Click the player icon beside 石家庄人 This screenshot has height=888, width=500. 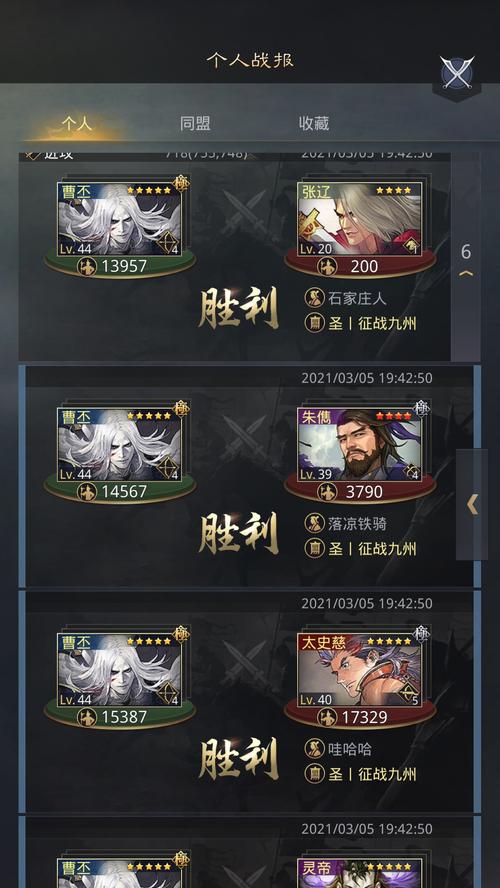click(x=314, y=297)
